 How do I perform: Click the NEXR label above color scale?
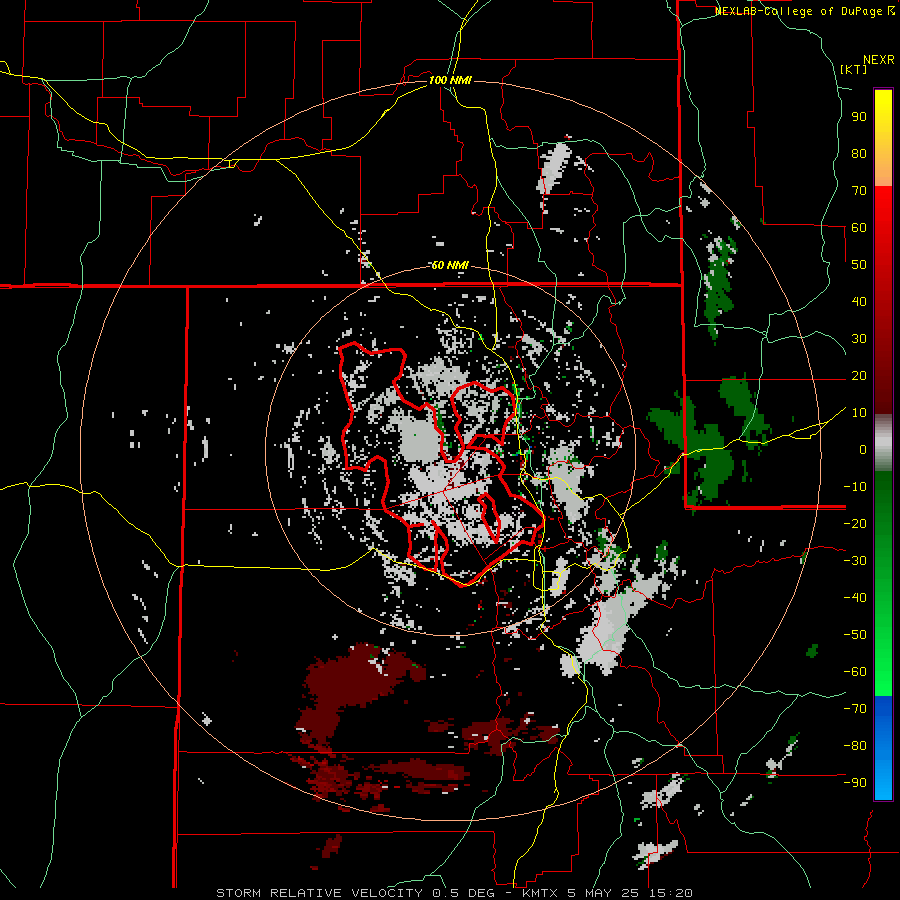(879, 60)
